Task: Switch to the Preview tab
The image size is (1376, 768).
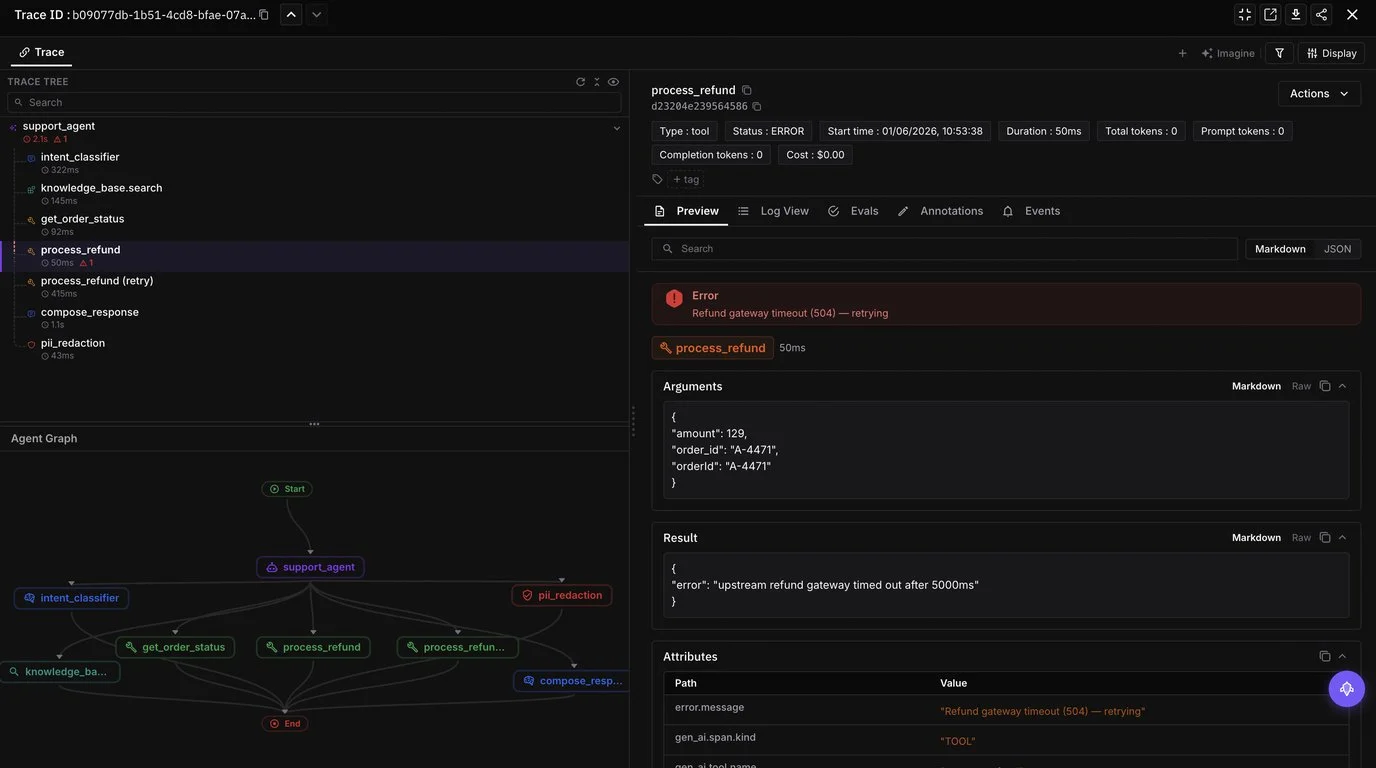Action: [x=686, y=211]
